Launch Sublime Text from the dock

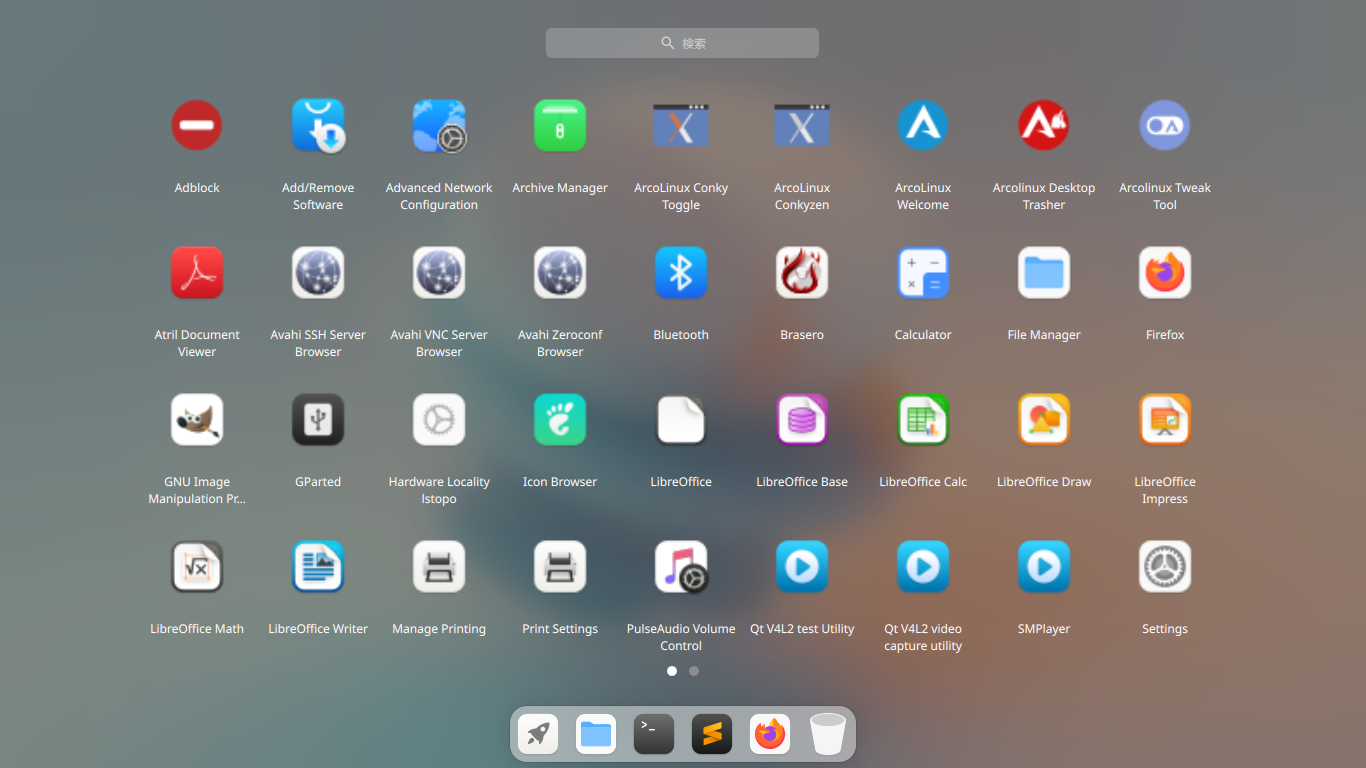(712, 734)
